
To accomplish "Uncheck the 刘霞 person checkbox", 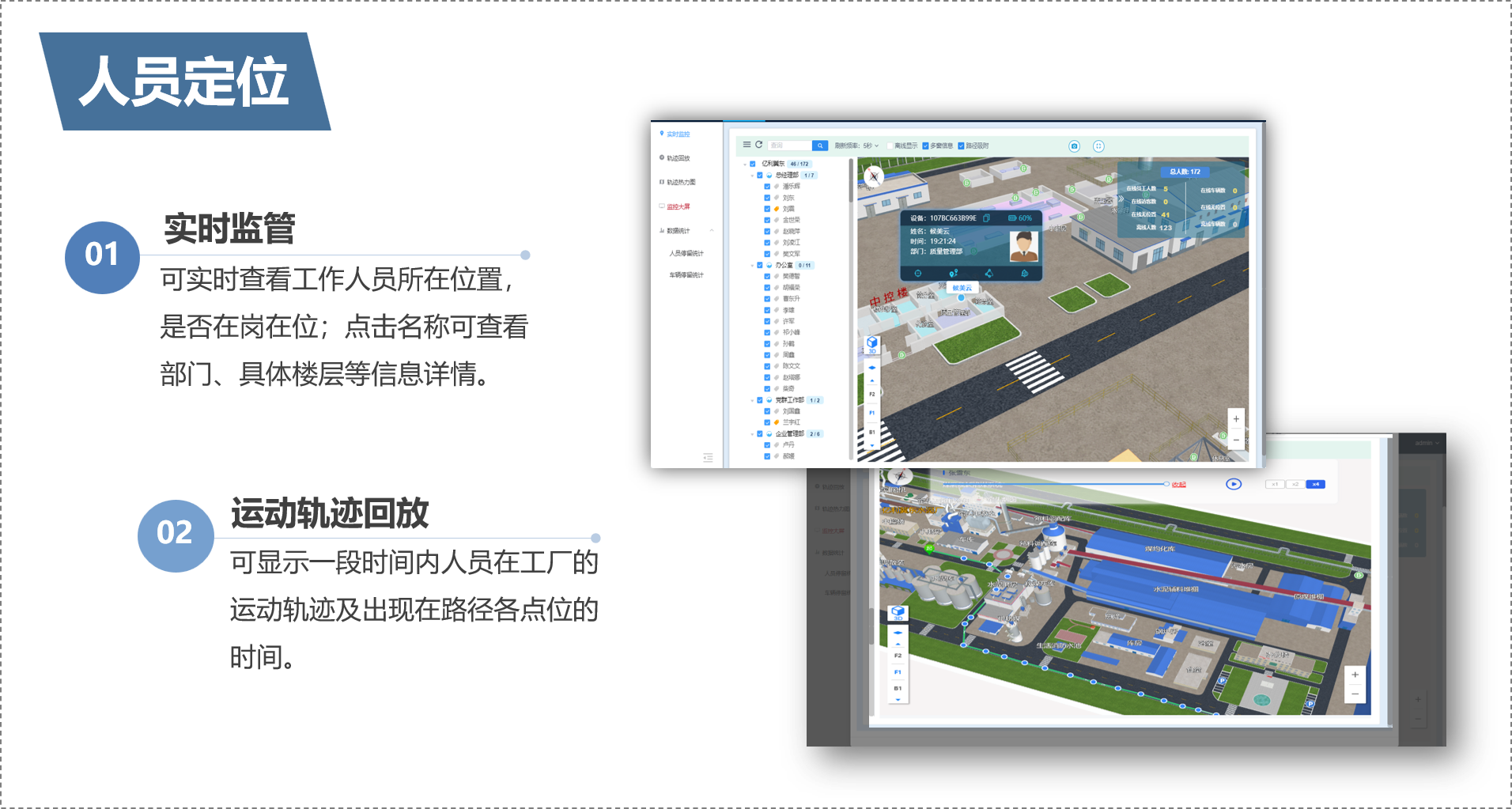I will click(767, 209).
